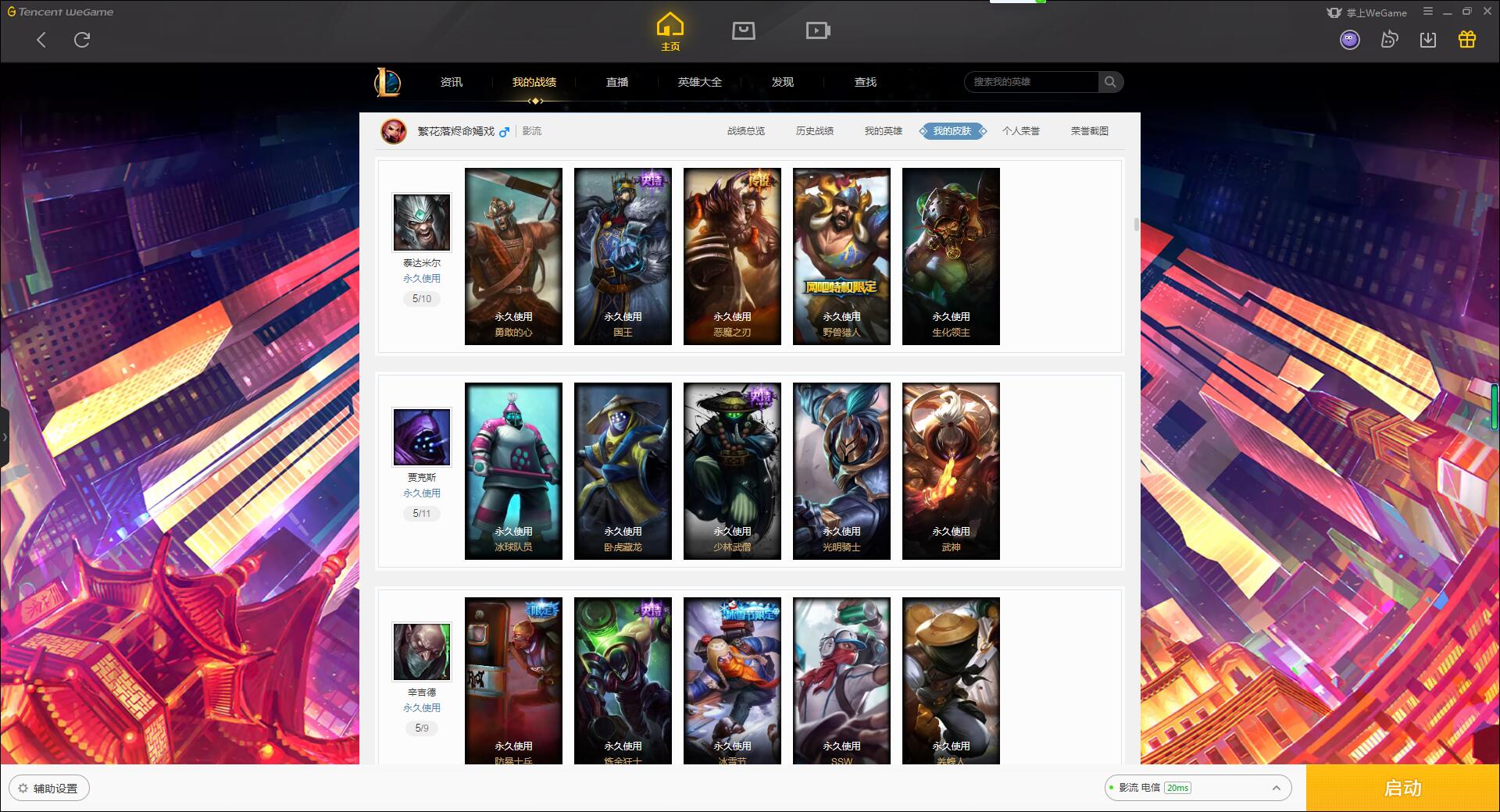Viewport: 1500px width, 812px height.
Task: Open the video/live icon in top bar
Action: [818, 30]
